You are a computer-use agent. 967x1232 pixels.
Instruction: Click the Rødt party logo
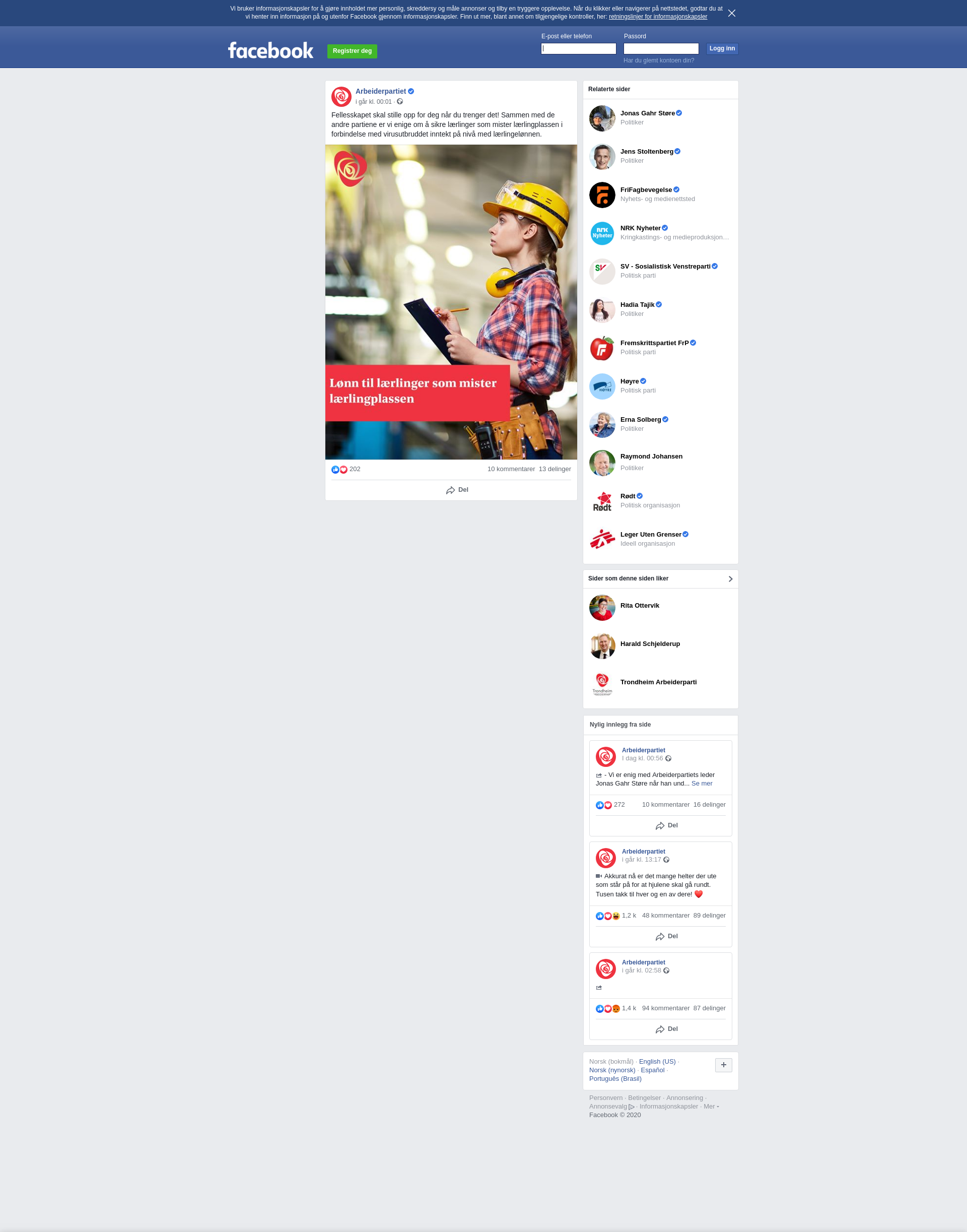[x=602, y=501]
